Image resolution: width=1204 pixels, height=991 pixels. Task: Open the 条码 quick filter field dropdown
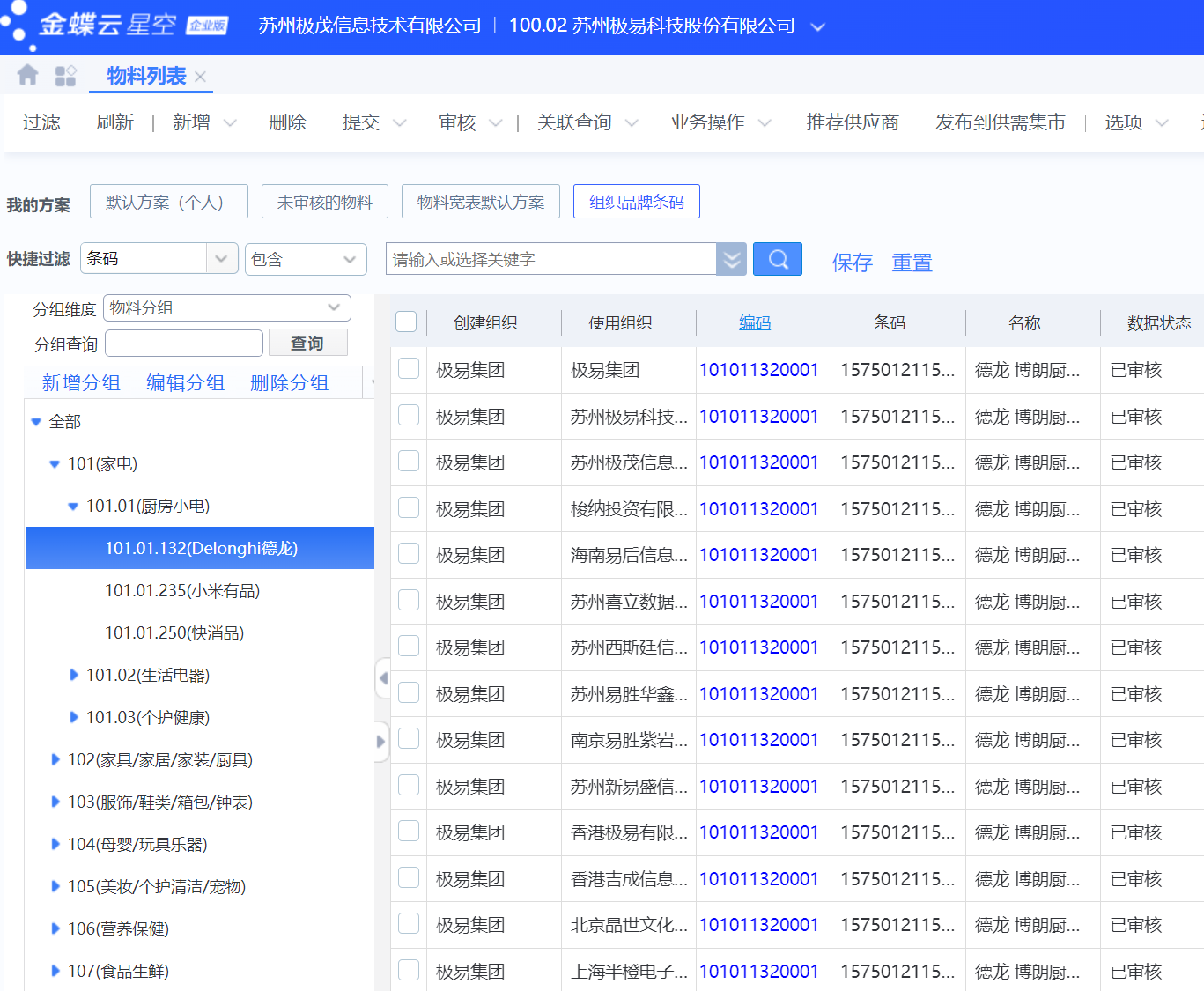coord(221,259)
